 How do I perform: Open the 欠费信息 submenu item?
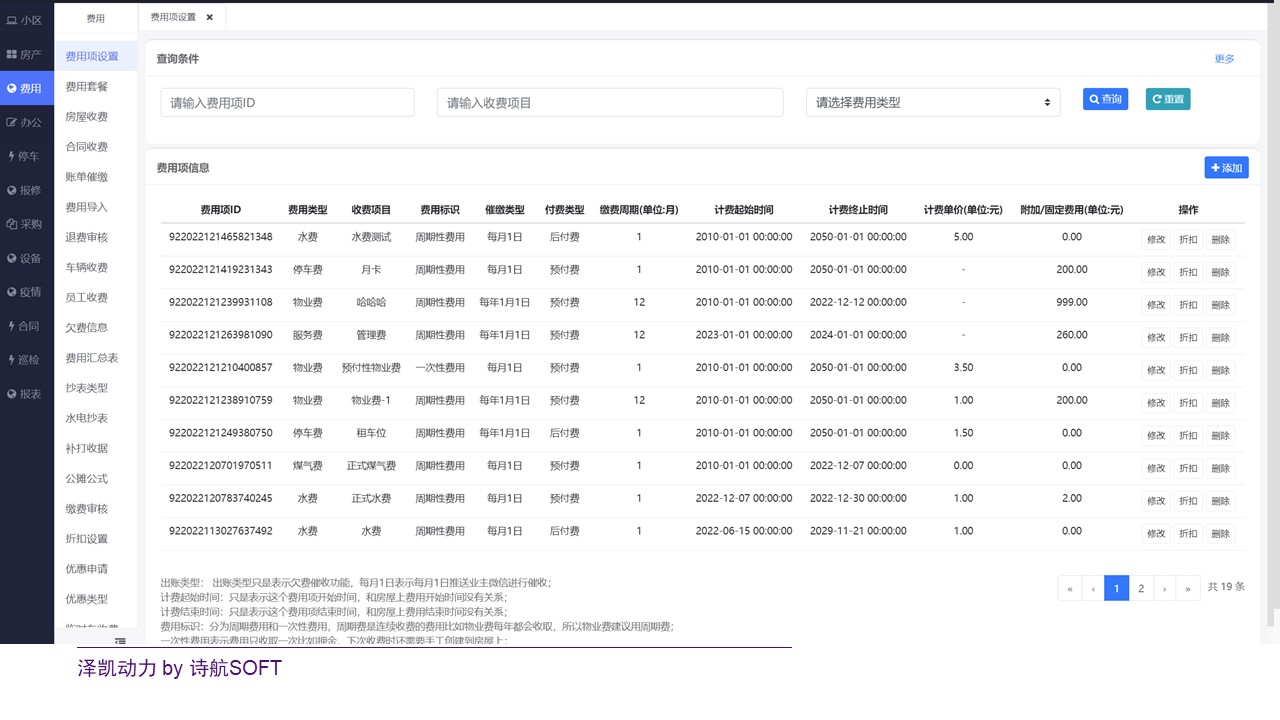tap(96, 327)
